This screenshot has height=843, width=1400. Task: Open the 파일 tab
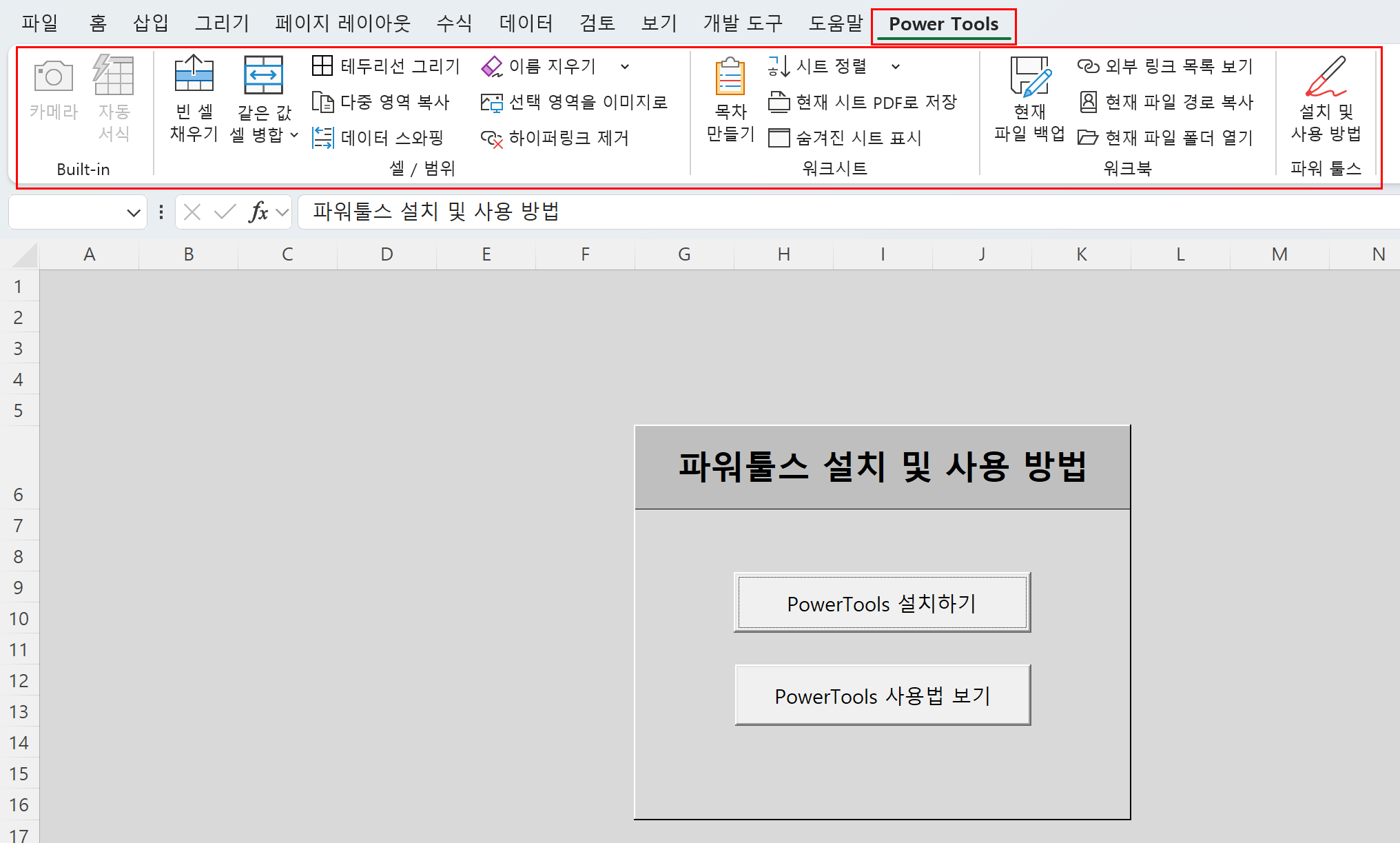click(x=40, y=23)
